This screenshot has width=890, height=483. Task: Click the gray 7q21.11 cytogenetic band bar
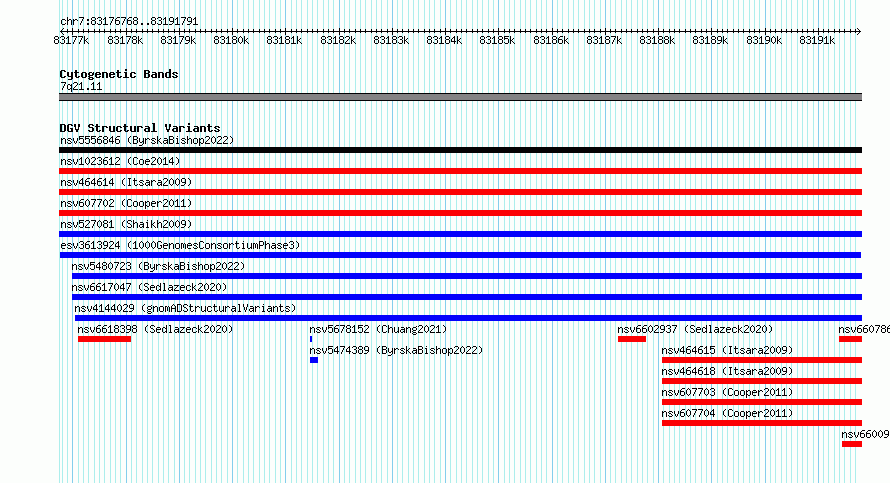[460, 97]
